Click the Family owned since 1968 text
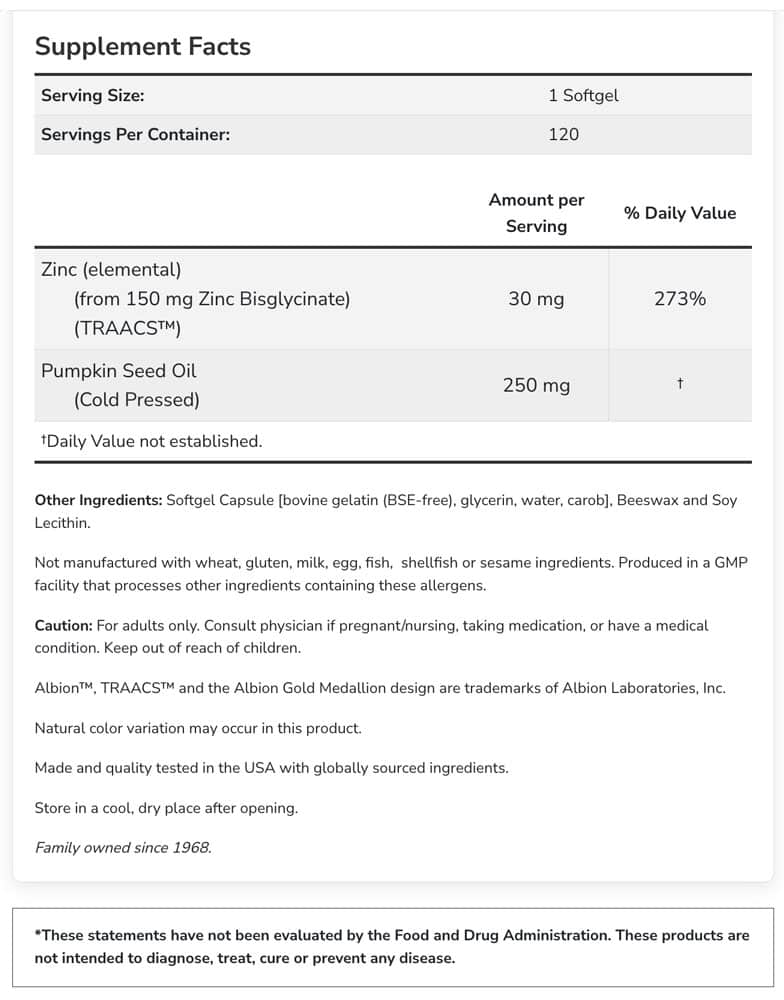This screenshot has width=784, height=1000. (123, 847)
